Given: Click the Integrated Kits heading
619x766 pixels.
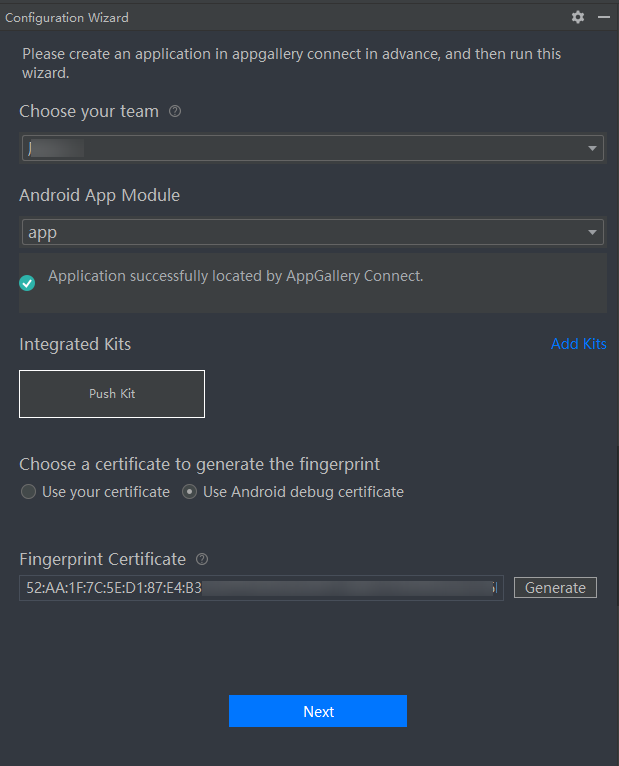Looking at the screenshot, I should coord(75,344).
